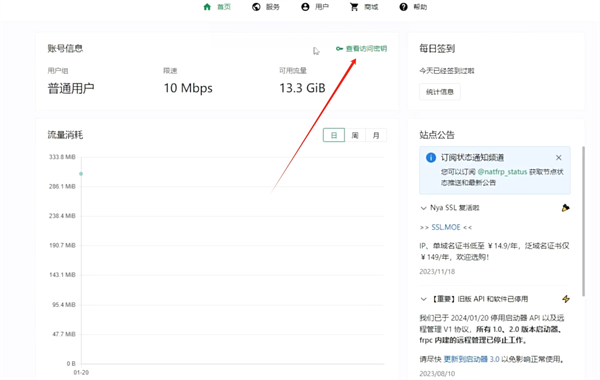Click the announcements panel scrollbar
This screenshot has height=380, width=600.
click(x=583, y=221)
